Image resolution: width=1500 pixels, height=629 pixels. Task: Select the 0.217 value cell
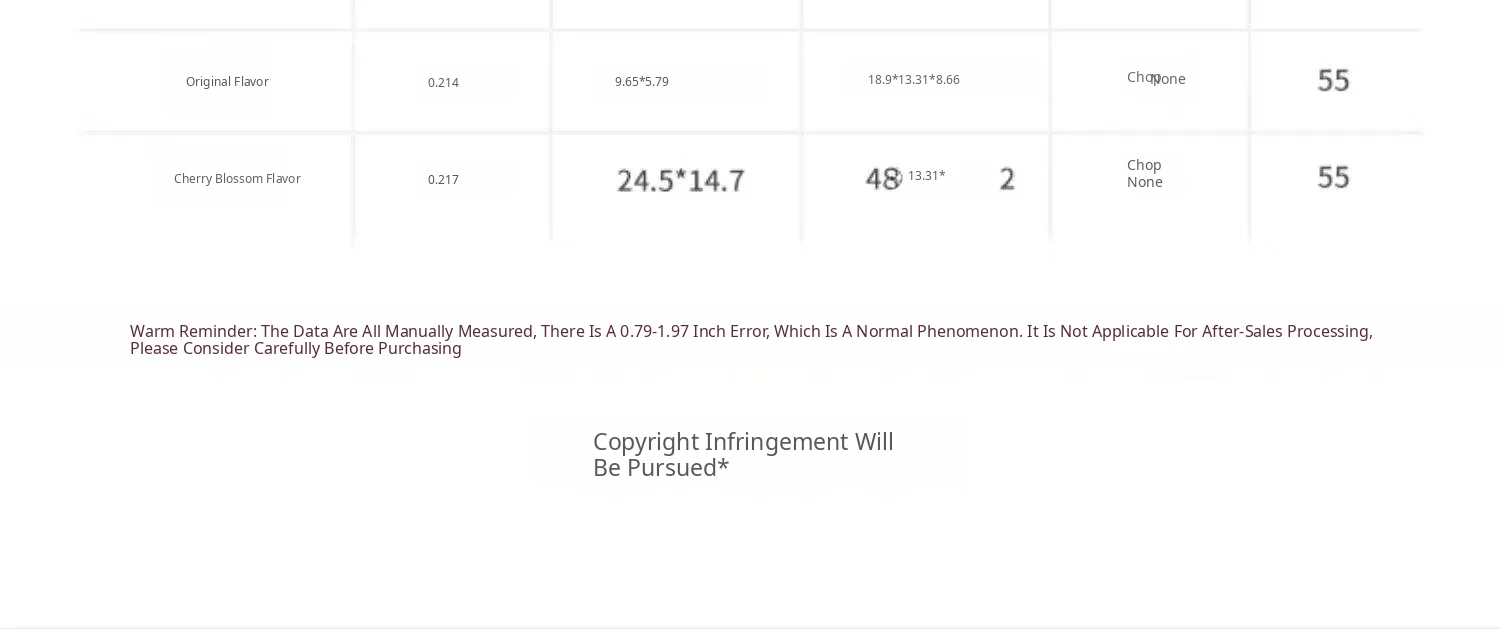point(443,180)
